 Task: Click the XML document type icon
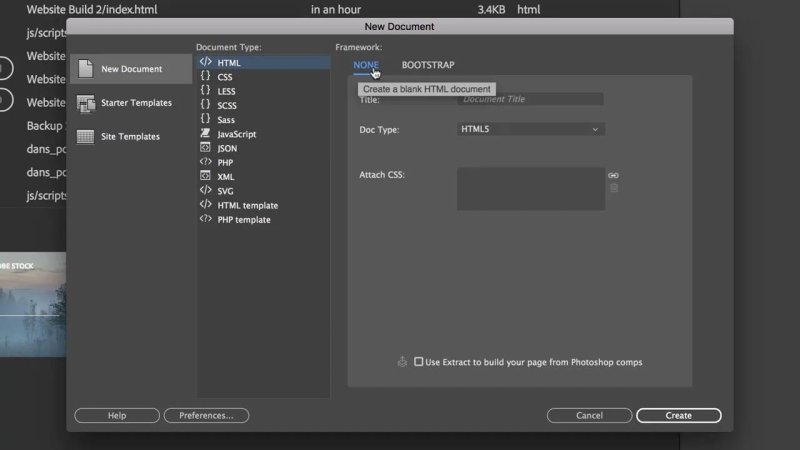(x=206, y=176)
